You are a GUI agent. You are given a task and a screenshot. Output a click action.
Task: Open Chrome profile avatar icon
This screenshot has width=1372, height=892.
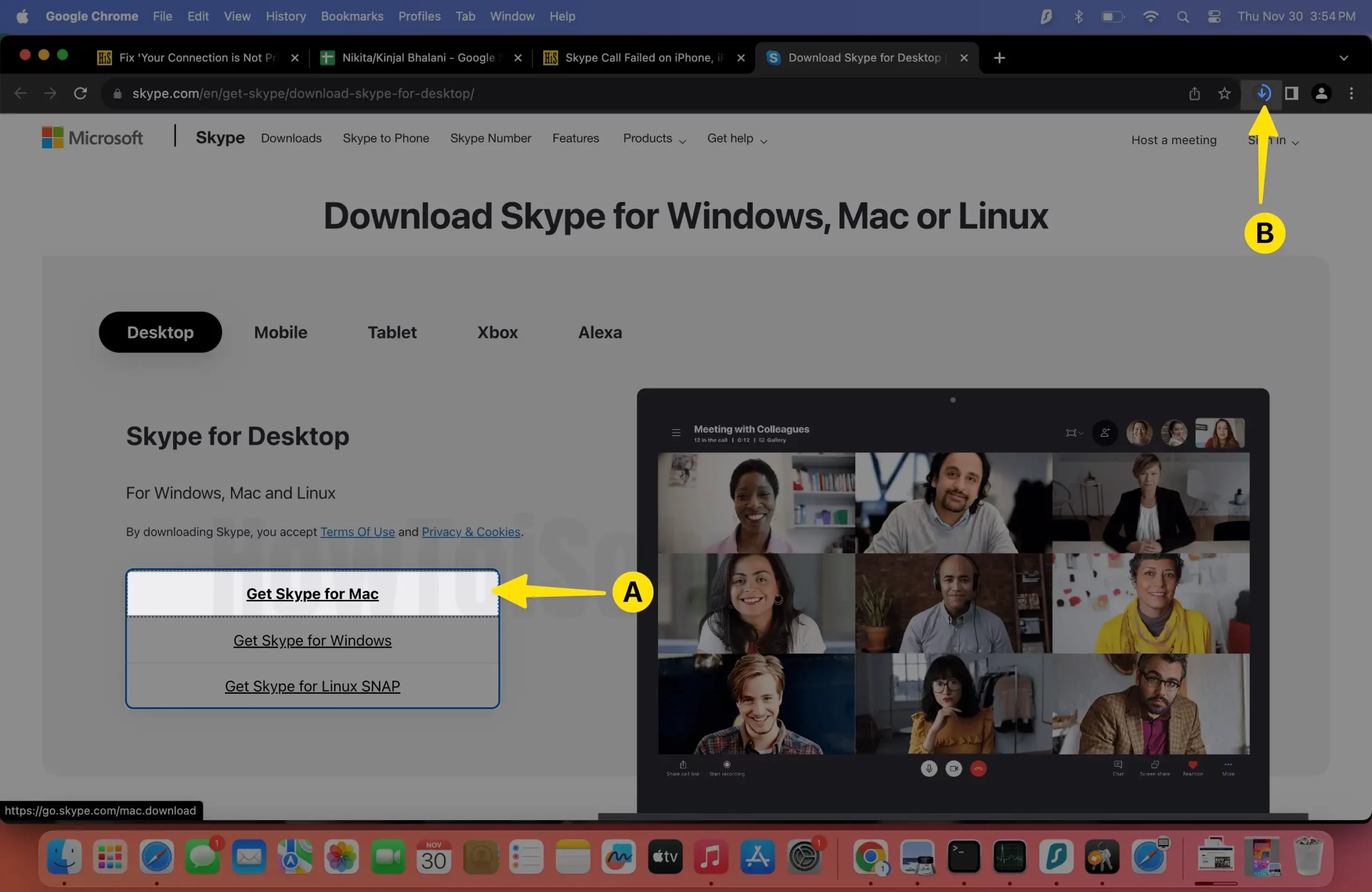[x=1321, y=93]
